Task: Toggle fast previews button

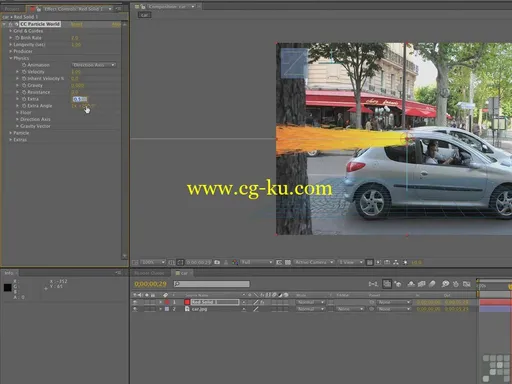Action: [x=378, y=263]
